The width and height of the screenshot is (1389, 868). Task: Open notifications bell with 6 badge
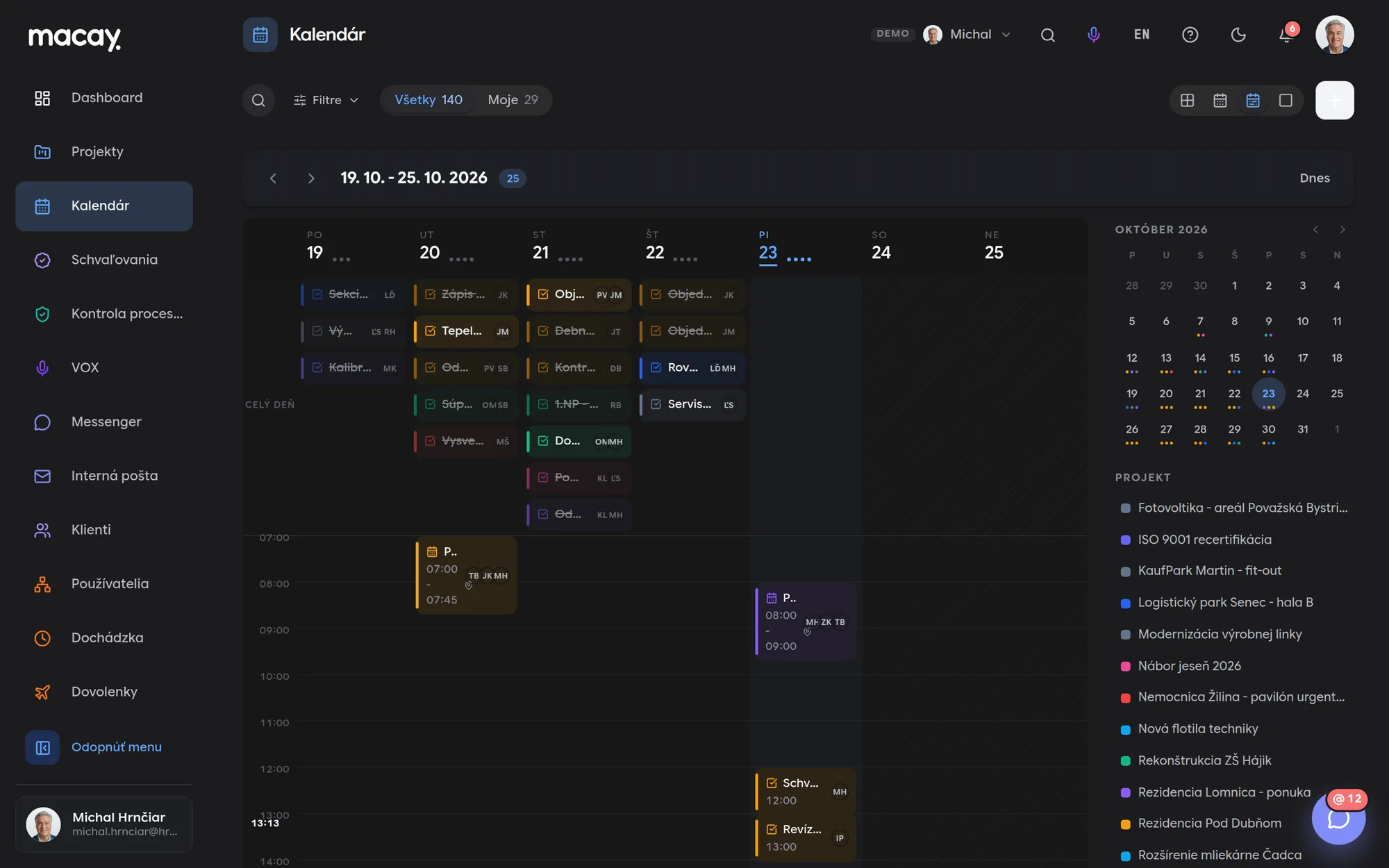click(1286, 35)
